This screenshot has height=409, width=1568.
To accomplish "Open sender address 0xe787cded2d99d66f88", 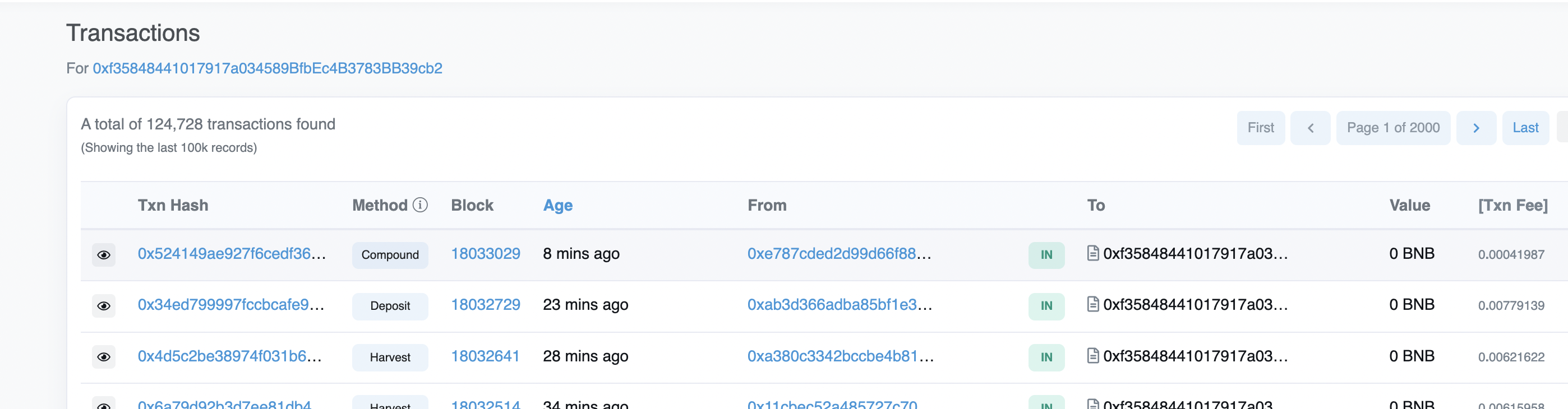I will click(x=838, y=253).
